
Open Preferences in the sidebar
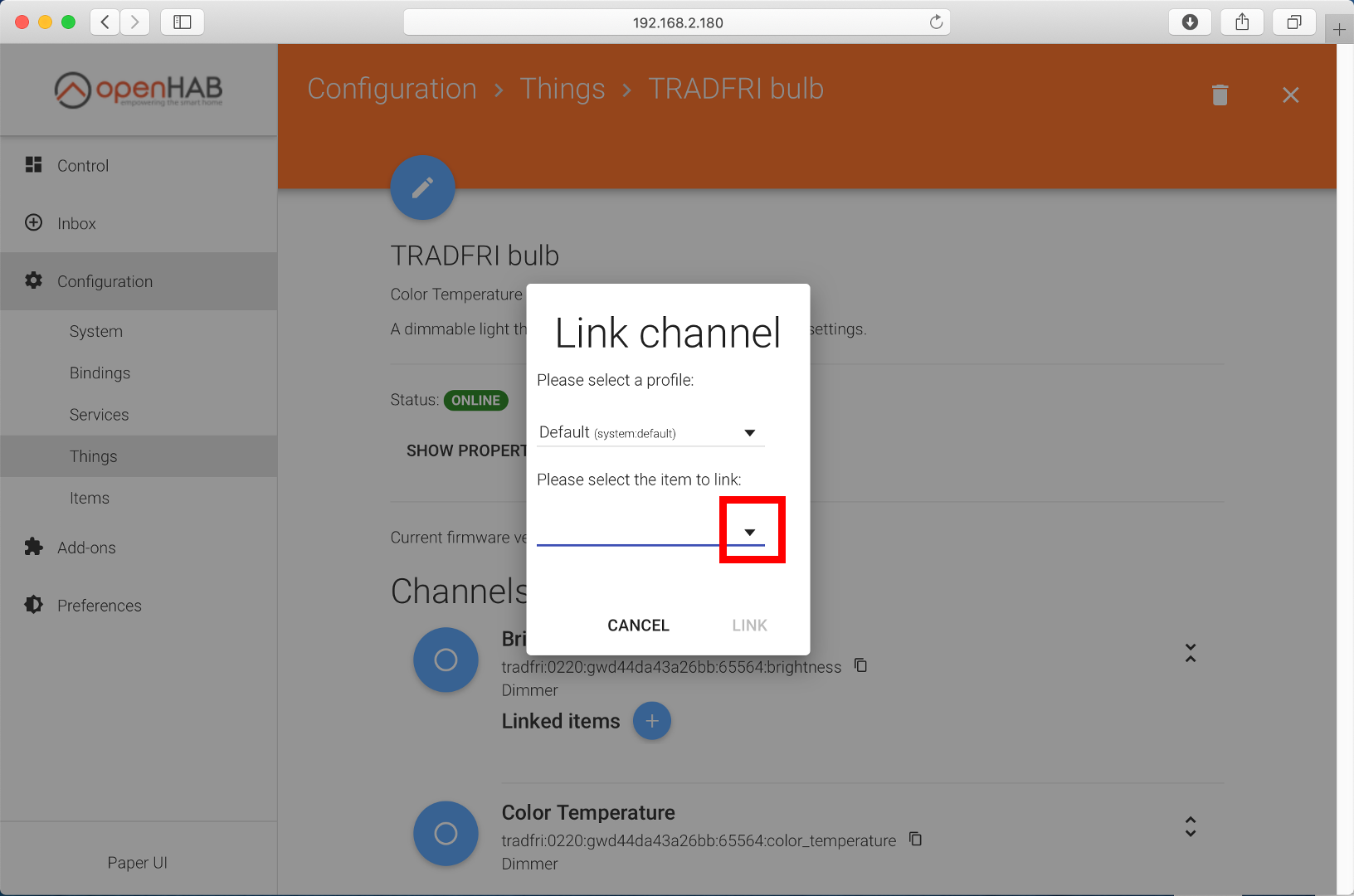pos(139,606)
